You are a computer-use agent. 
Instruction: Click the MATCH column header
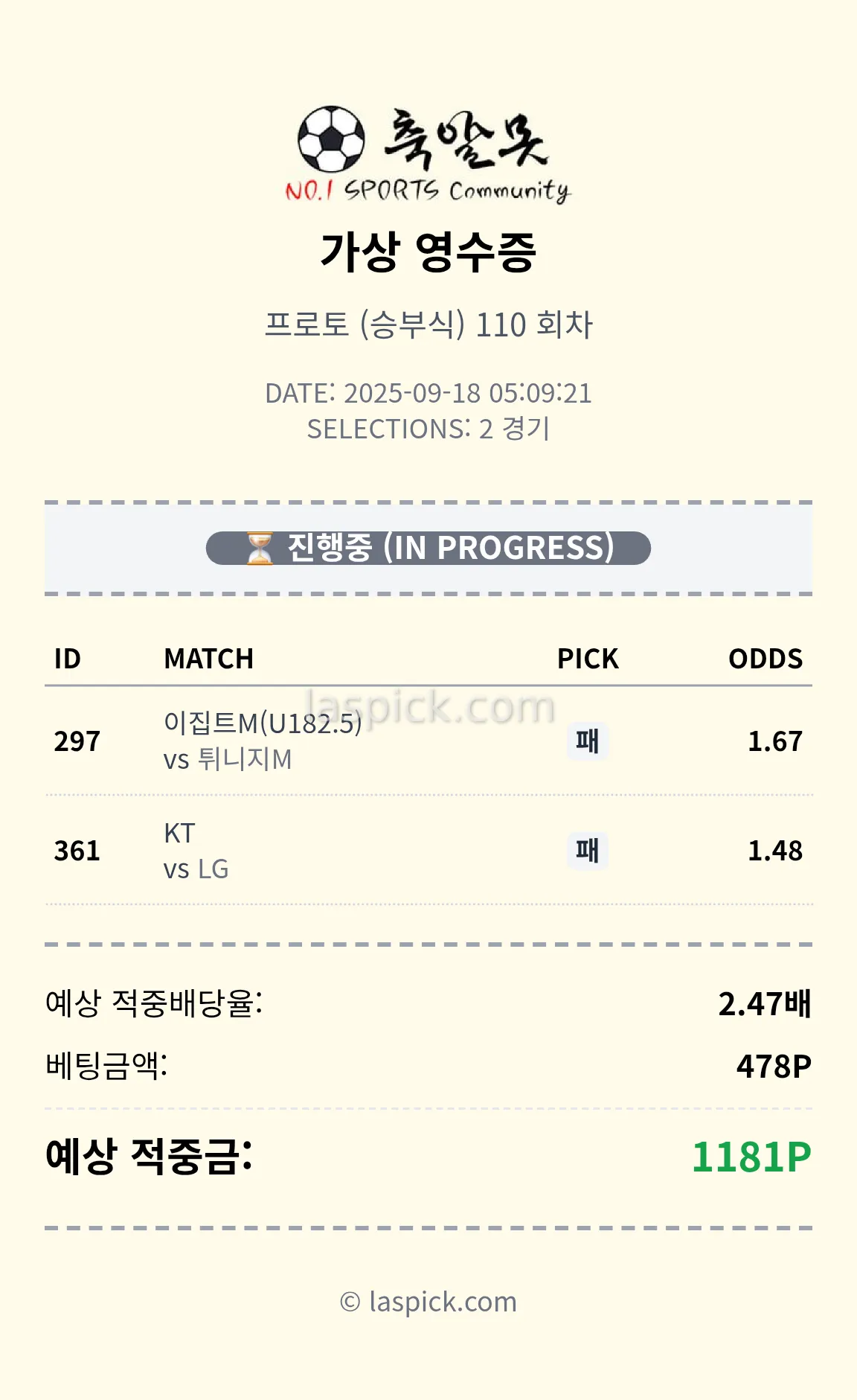point(208,659)
